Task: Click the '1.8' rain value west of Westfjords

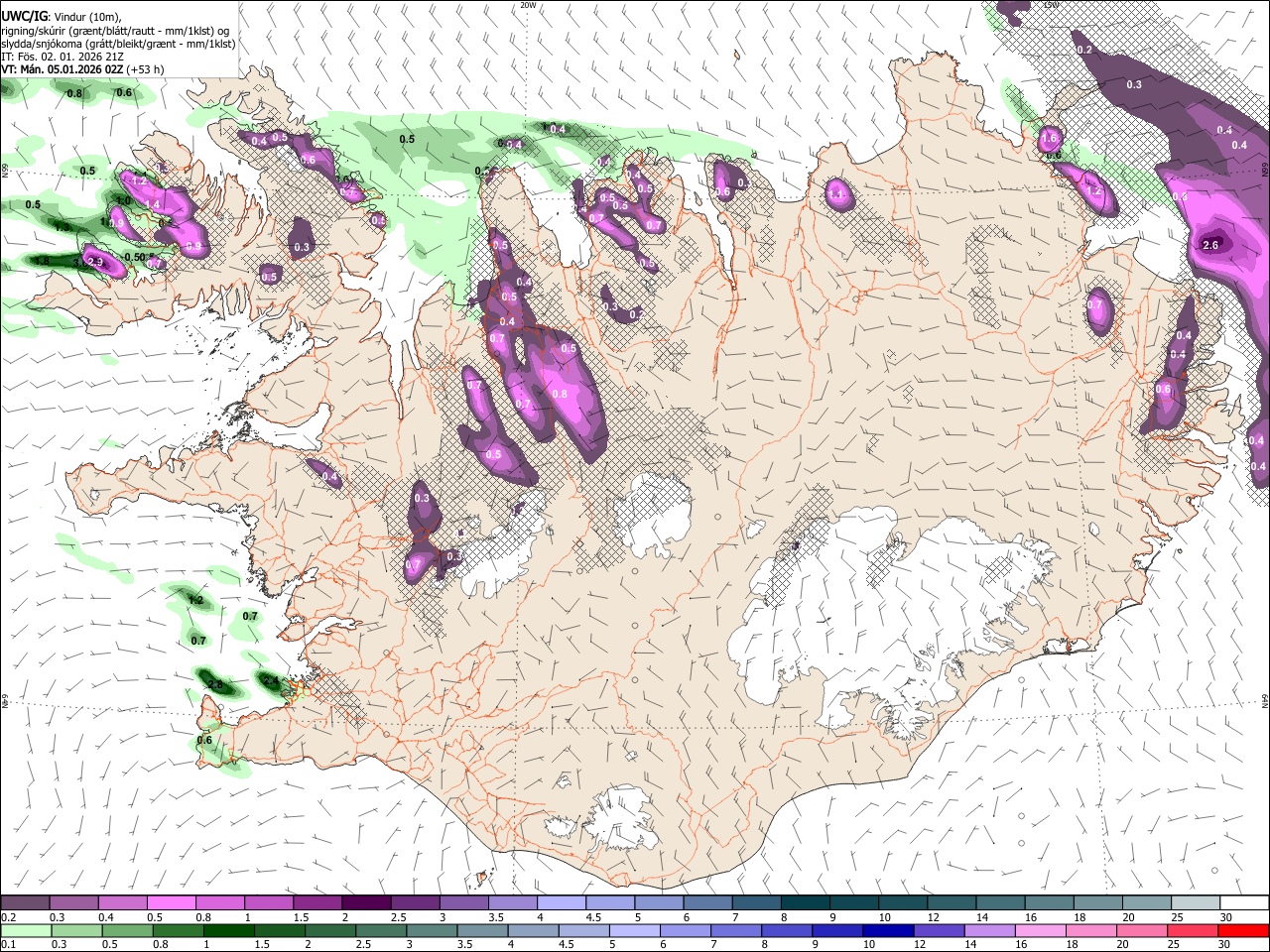Action: [x=42, y=261]
